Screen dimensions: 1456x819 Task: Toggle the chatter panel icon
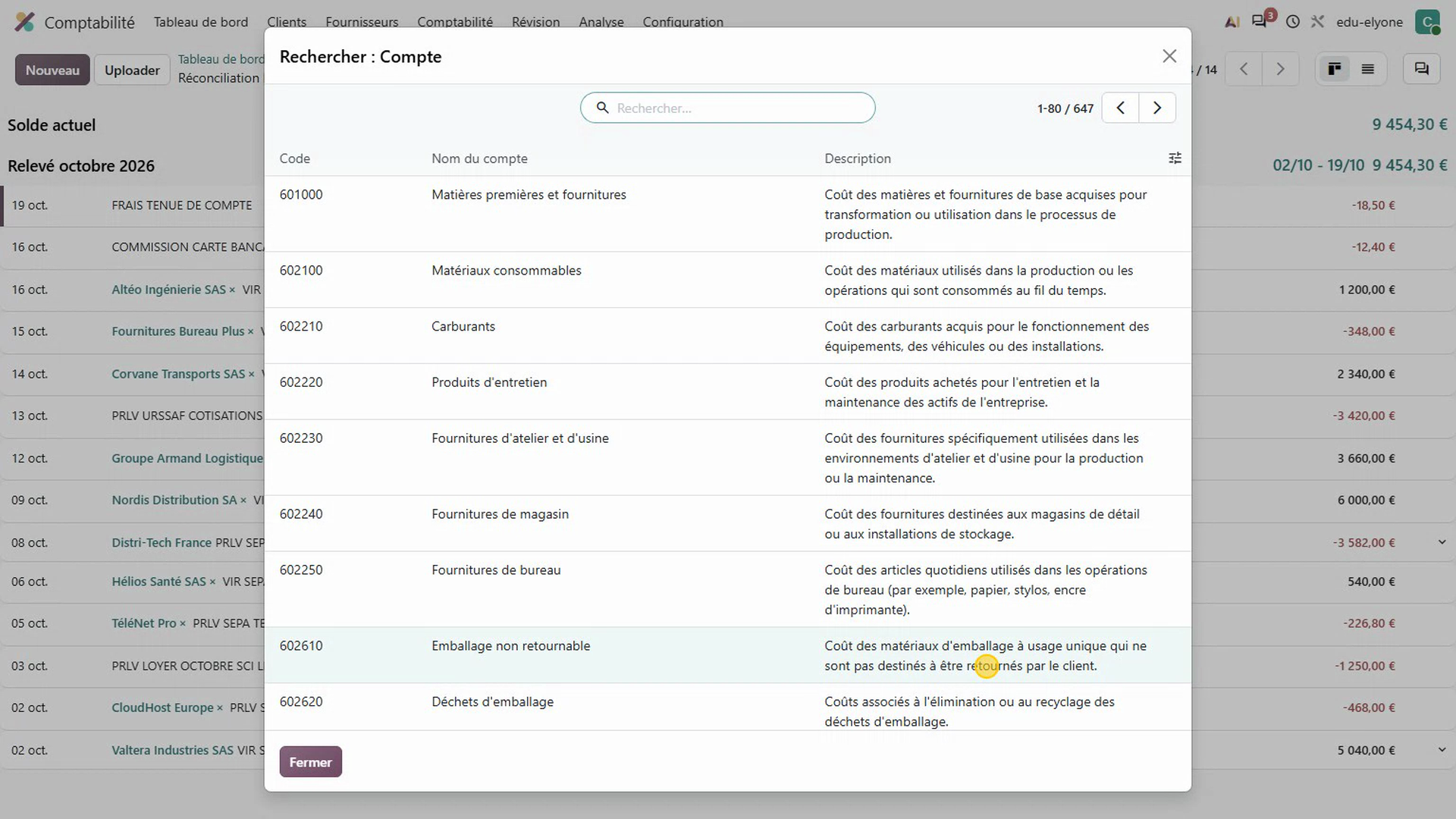tap(1421, 69)
